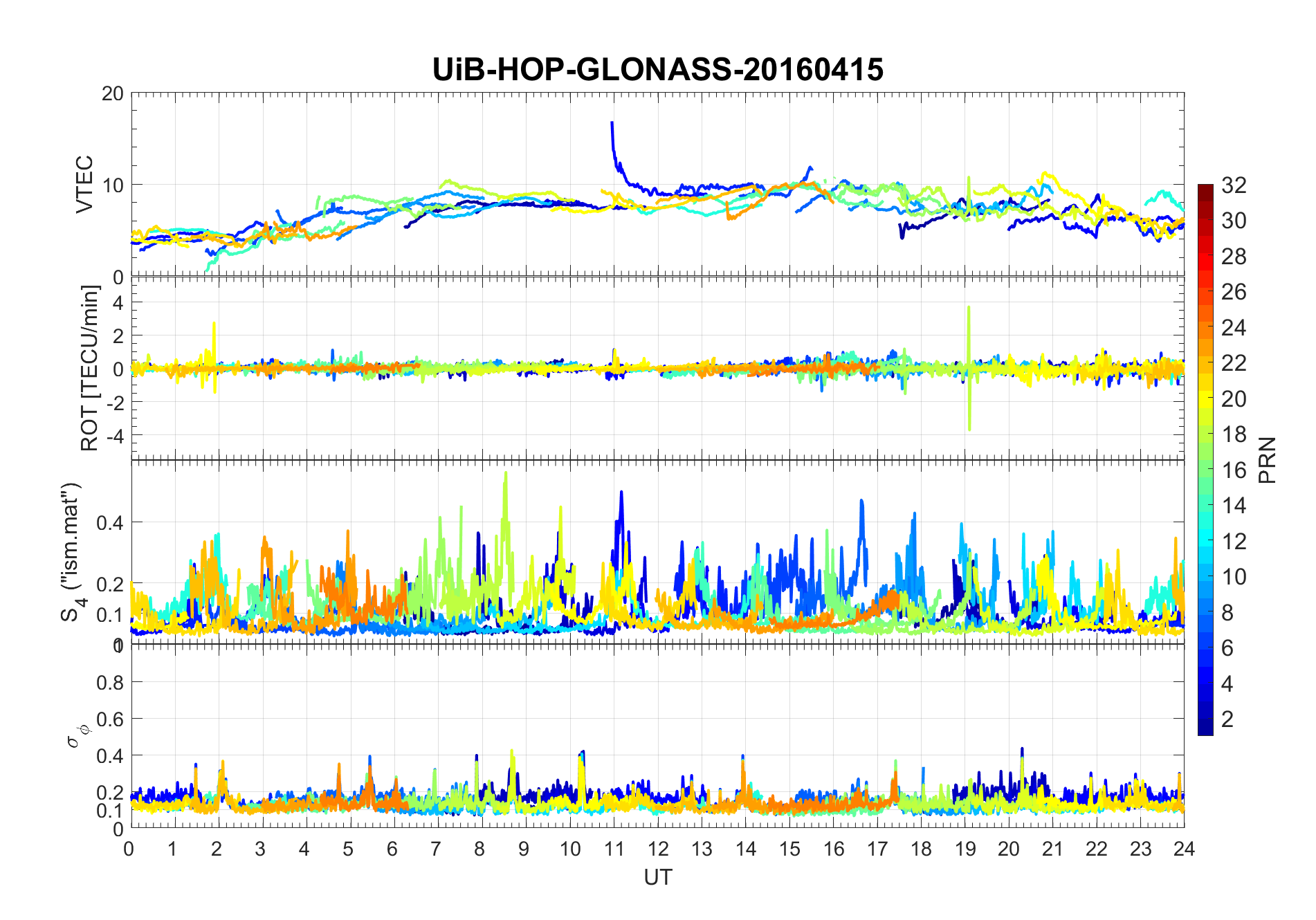Click the UT axis tick label 19
This screenshot has width=1316, height=920.
pos(965,848)
